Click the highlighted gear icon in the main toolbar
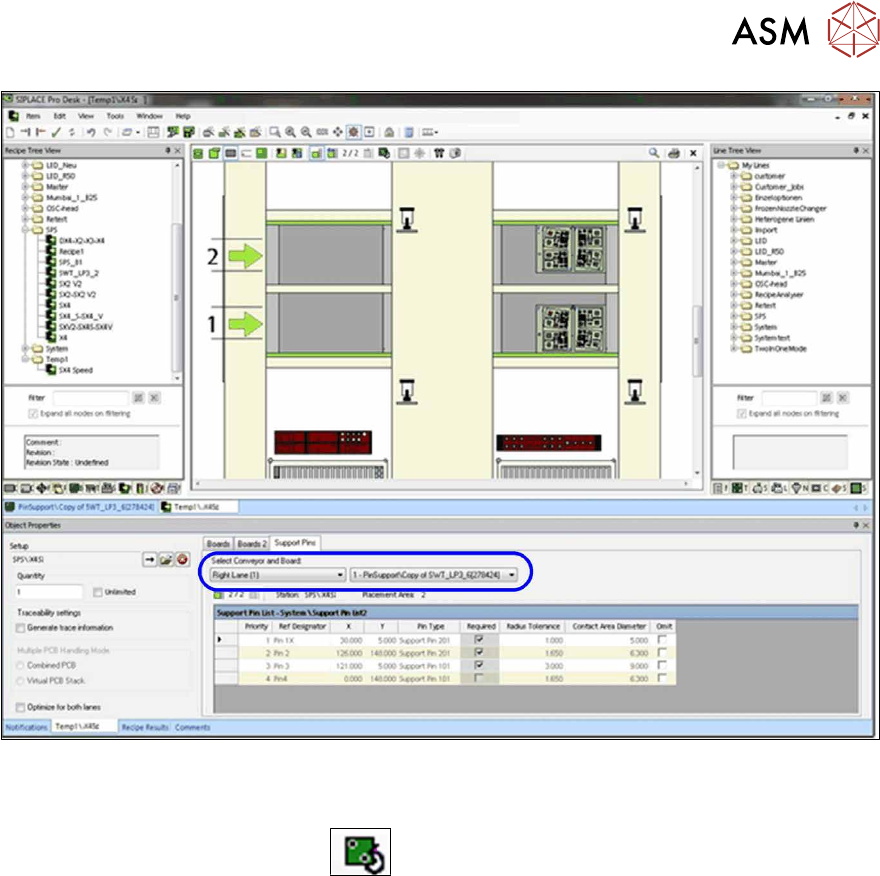The image size is (880, 876). coord(353,132)
